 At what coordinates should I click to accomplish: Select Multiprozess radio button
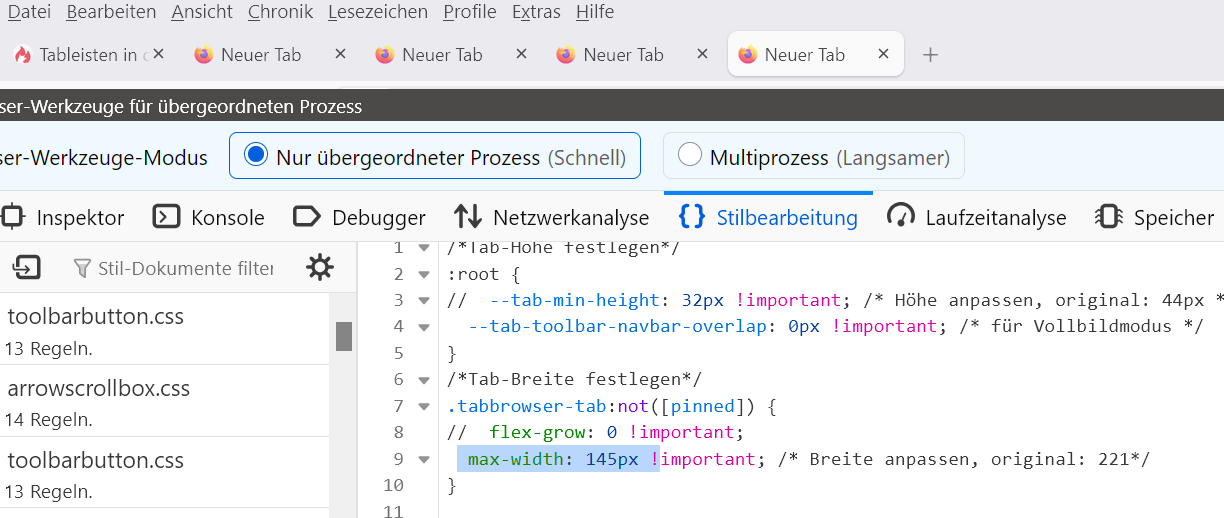click(x=690, y=156)
